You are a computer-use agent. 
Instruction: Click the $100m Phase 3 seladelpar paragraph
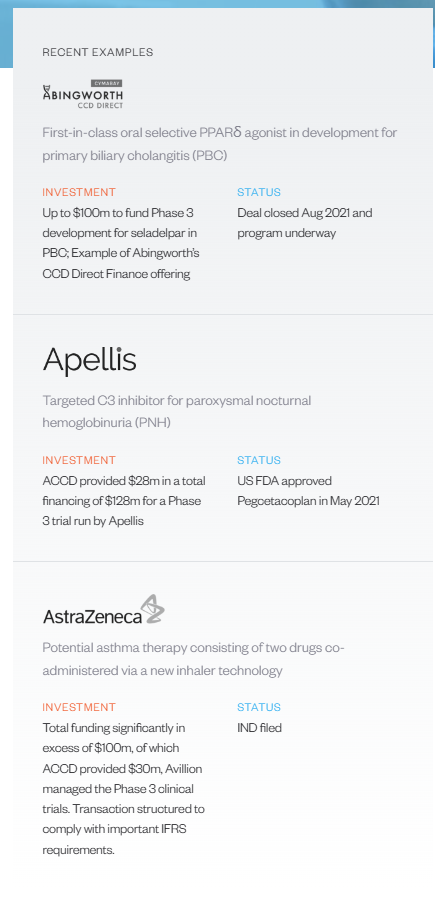pyautogui.click(x=123, y=243)
